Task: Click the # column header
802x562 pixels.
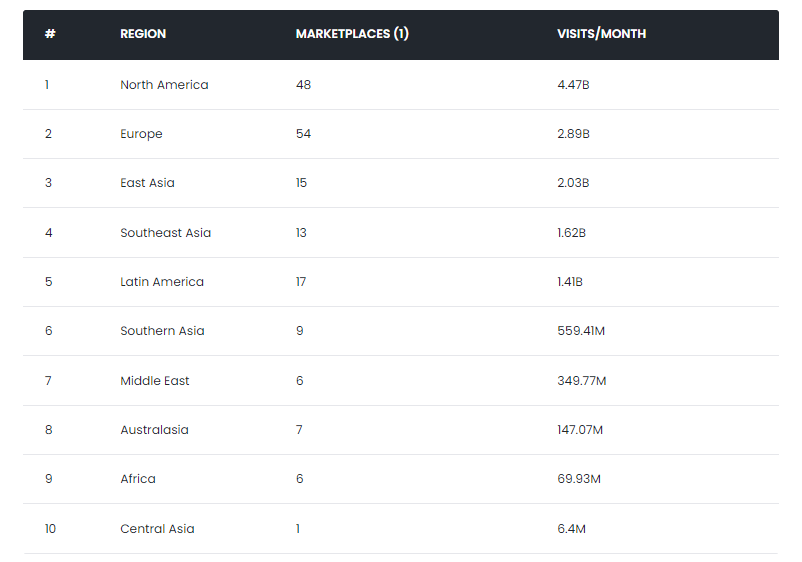Action: [x=50, y=34]
